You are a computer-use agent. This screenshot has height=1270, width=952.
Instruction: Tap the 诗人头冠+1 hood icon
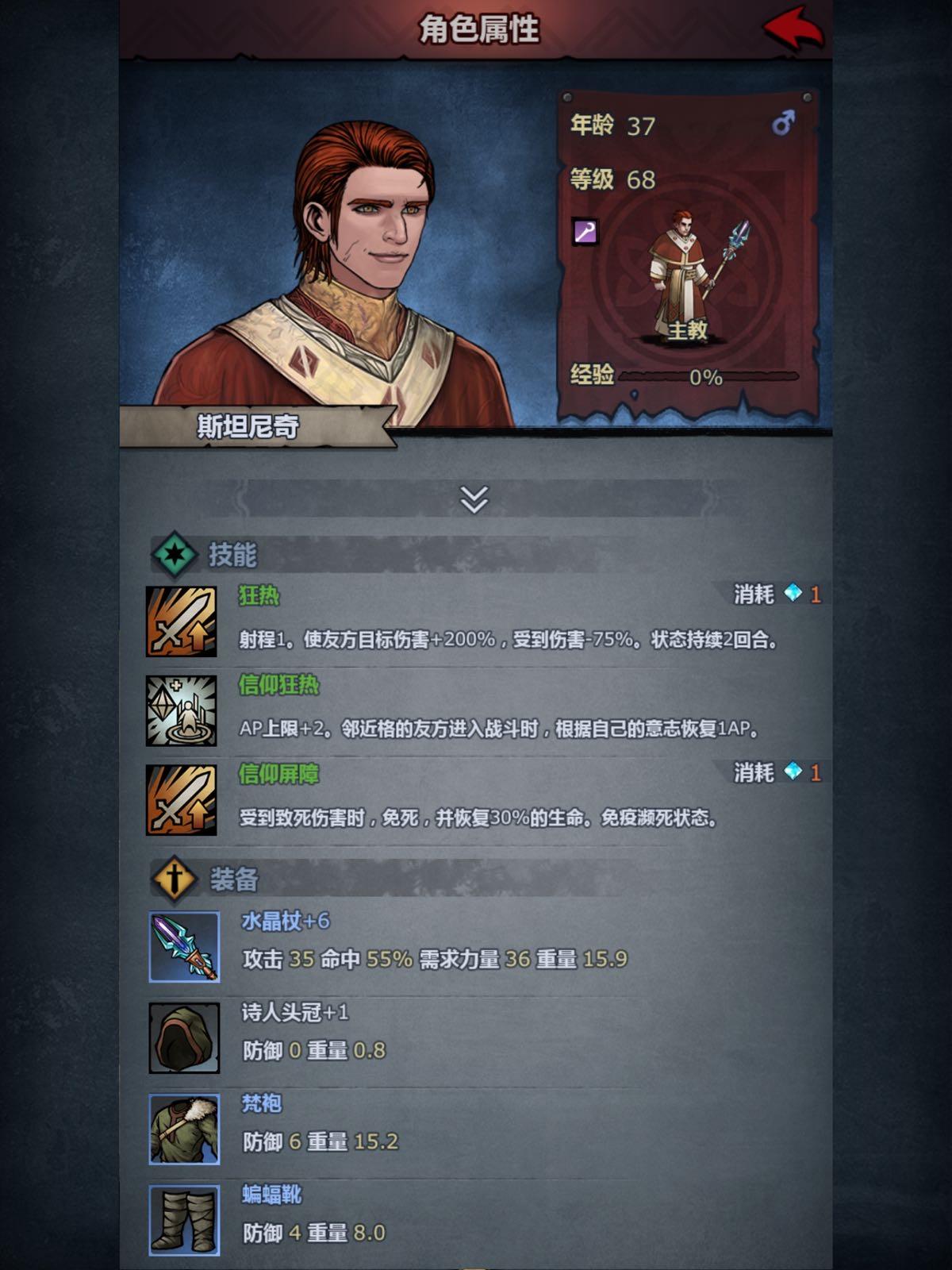pos(185,1037)
